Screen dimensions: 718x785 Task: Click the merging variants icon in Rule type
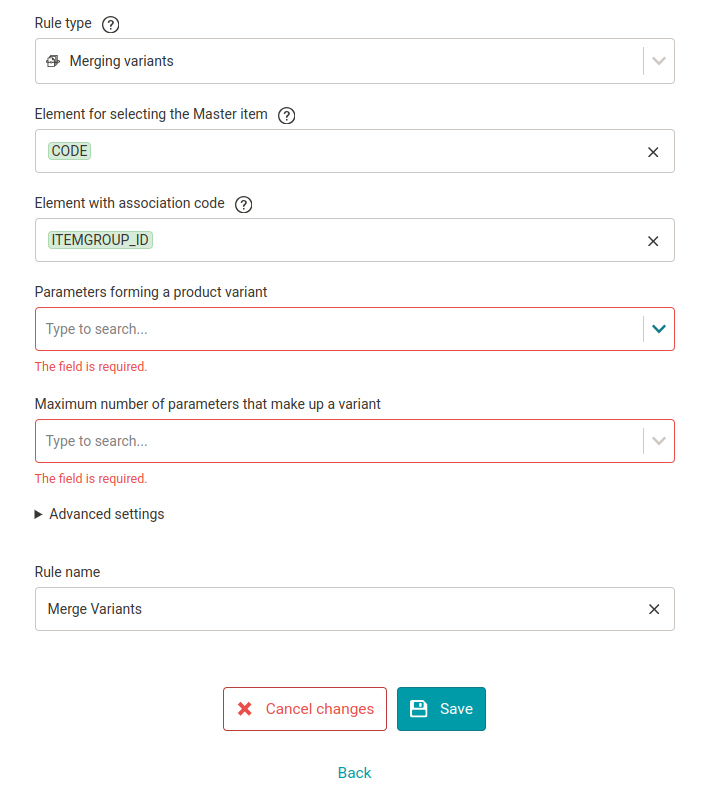53,61
